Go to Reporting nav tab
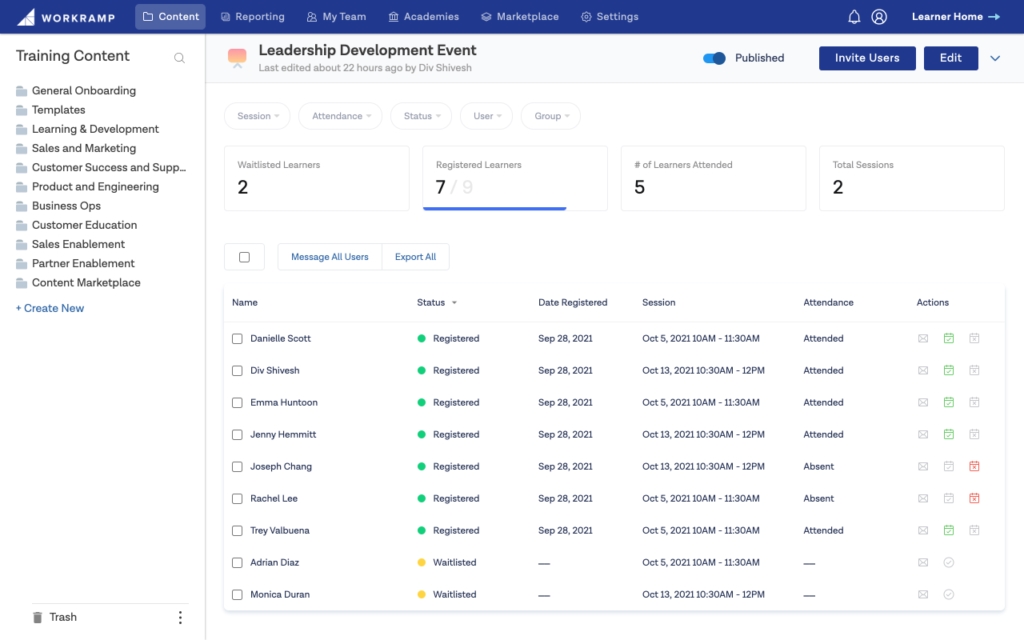 click(x=253, y=17)
